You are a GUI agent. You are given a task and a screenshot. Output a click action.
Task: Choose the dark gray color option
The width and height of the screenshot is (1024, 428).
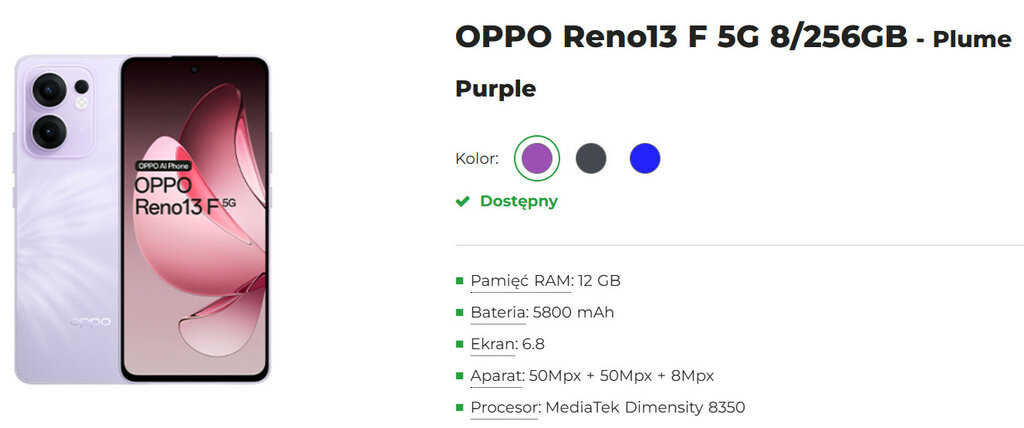tap(591, 158)
